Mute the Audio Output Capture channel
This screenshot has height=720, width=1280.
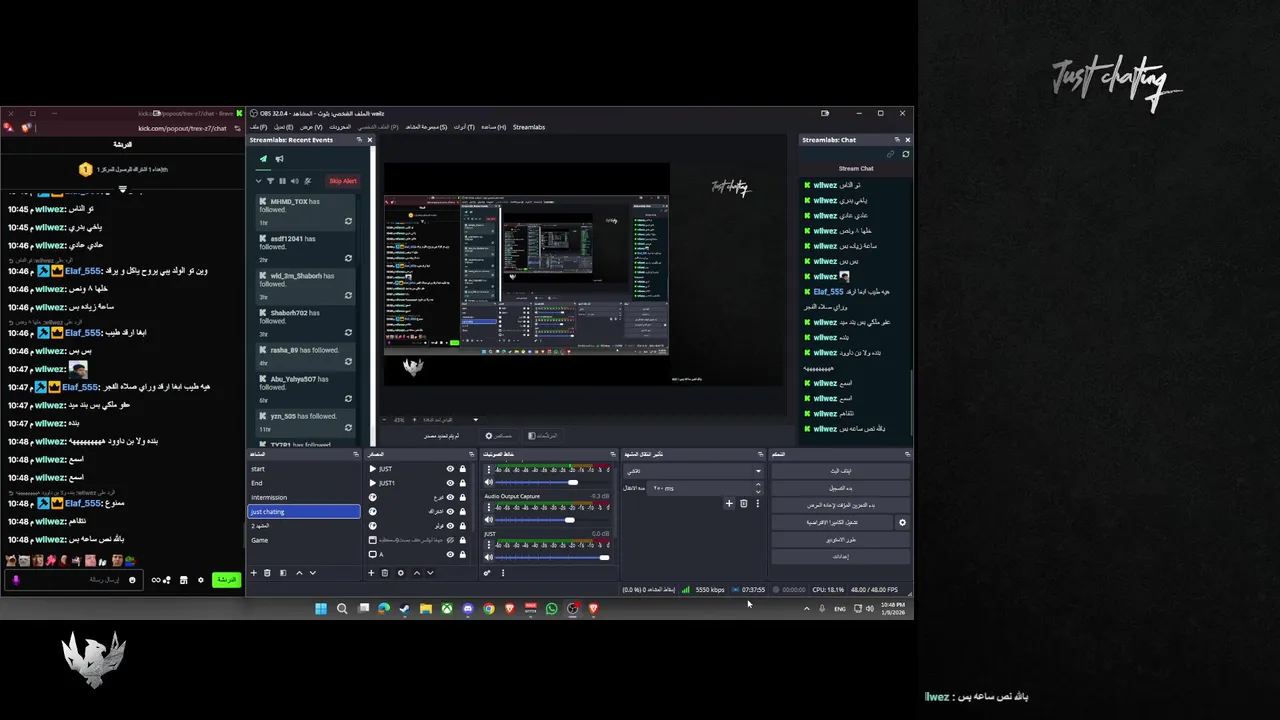489,520
